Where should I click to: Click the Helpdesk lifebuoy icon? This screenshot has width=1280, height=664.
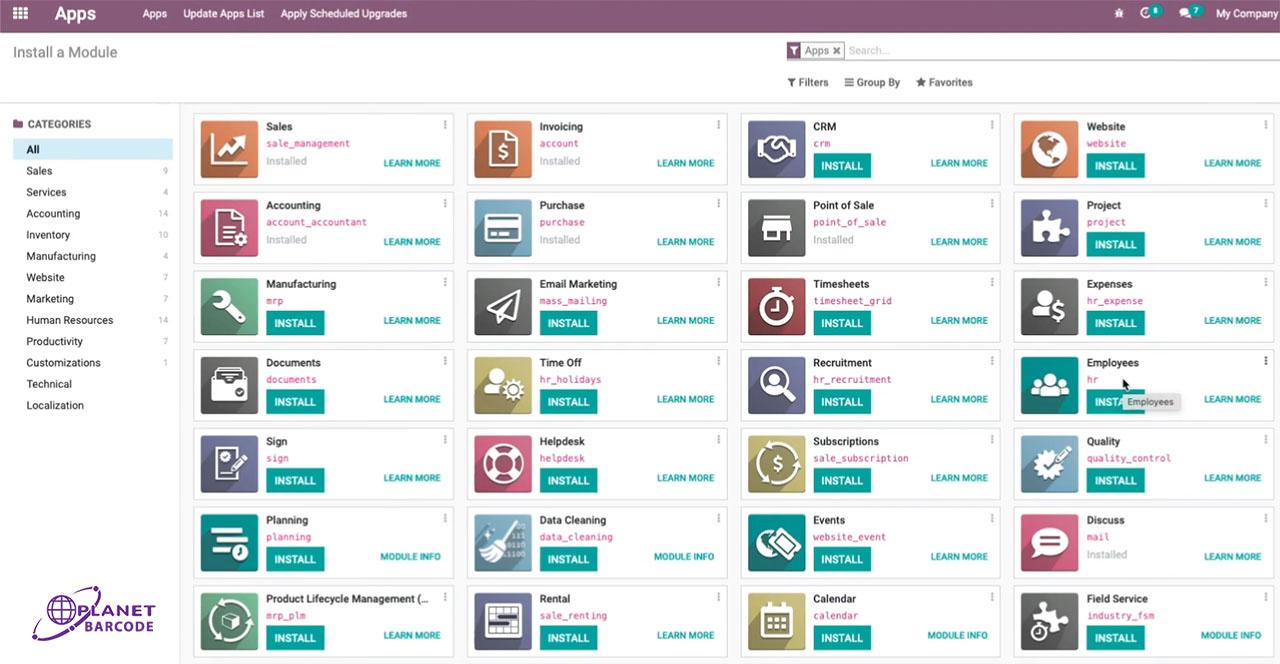[x=503, y=464]
